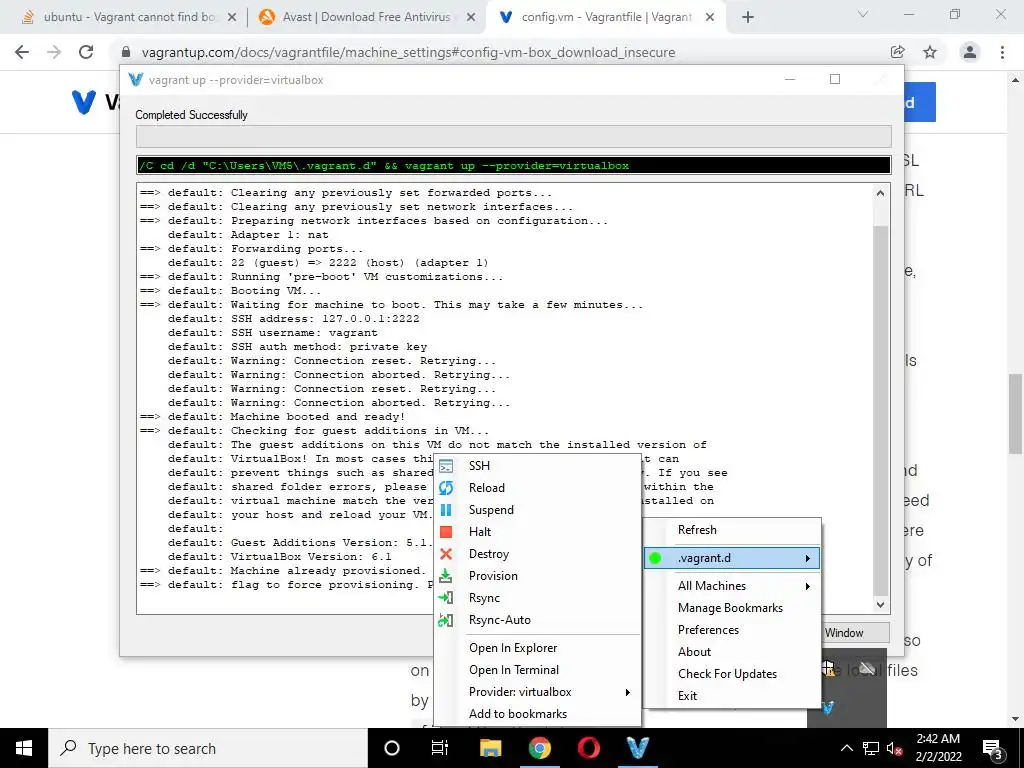Viewport: 1024px width, 768px height.
Task: Click the Rsync arrow icon
Action: point(445,598)
